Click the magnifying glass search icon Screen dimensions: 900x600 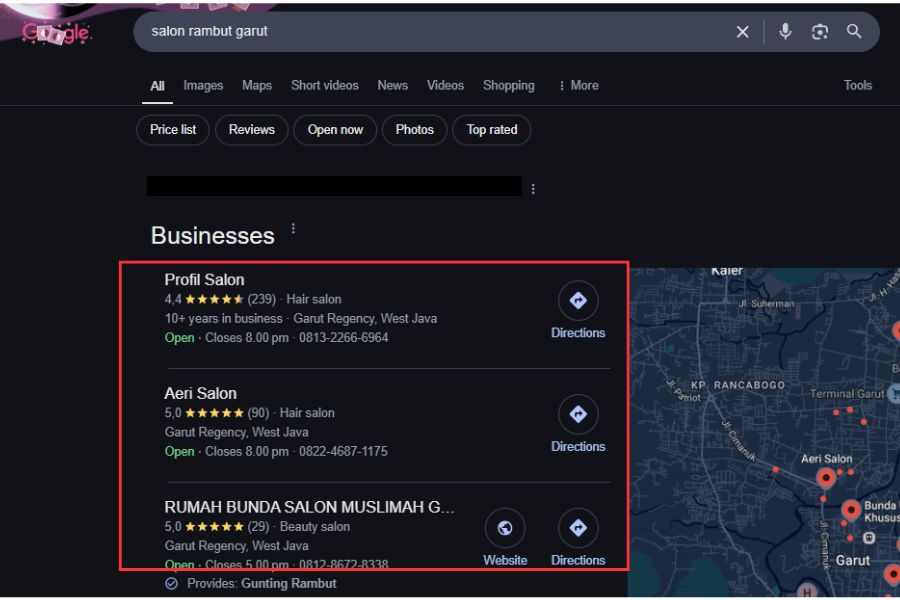tap(854, 32)
